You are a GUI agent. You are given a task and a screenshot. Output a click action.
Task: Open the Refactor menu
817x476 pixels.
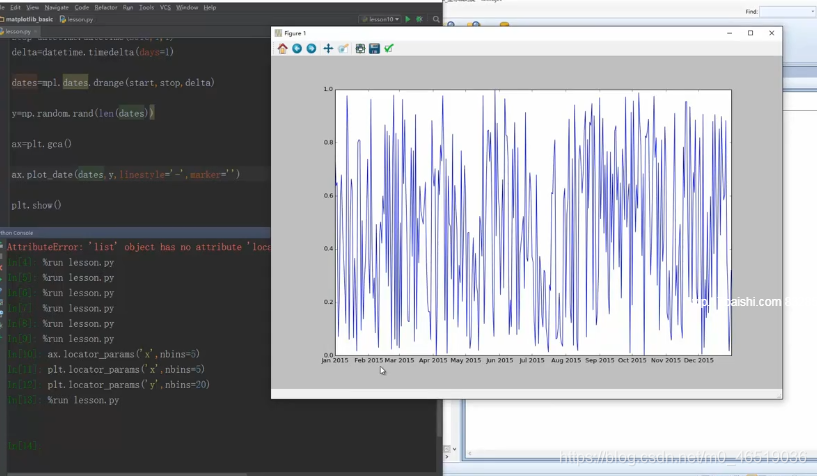click(106, 7)
